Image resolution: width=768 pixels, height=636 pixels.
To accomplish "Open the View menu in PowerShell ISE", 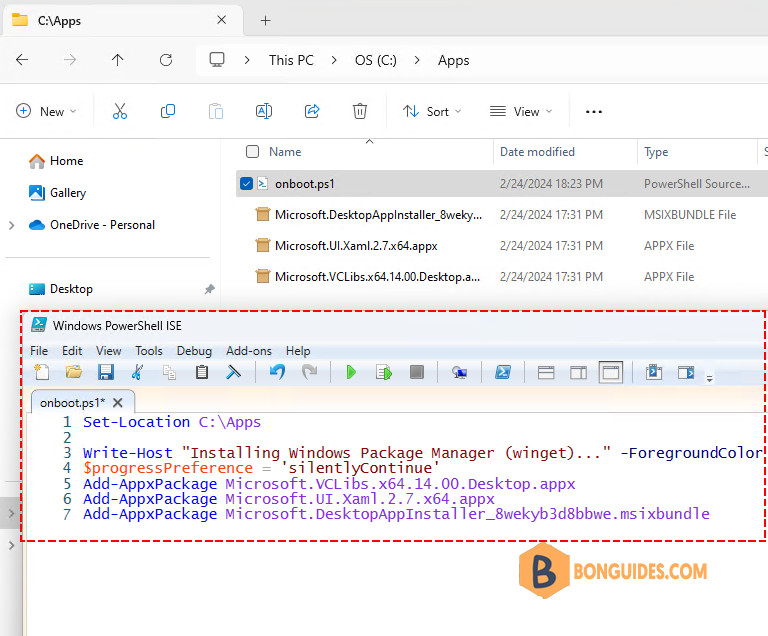I will click(x=108, y=351).
